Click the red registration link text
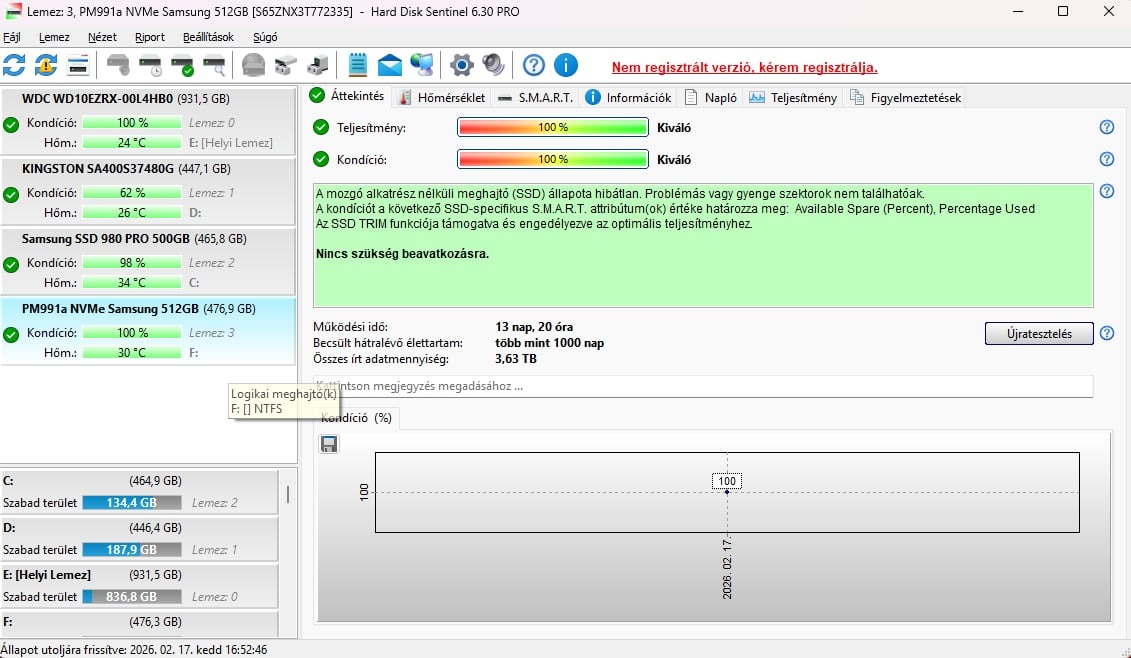Viewport: 1131px width, 658px height. pos(744,68)
